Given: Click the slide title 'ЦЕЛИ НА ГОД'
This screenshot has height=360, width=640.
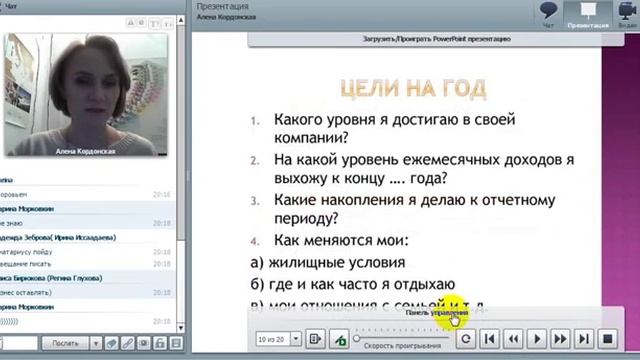Looking at the screenshot, I should click(413, 89).
